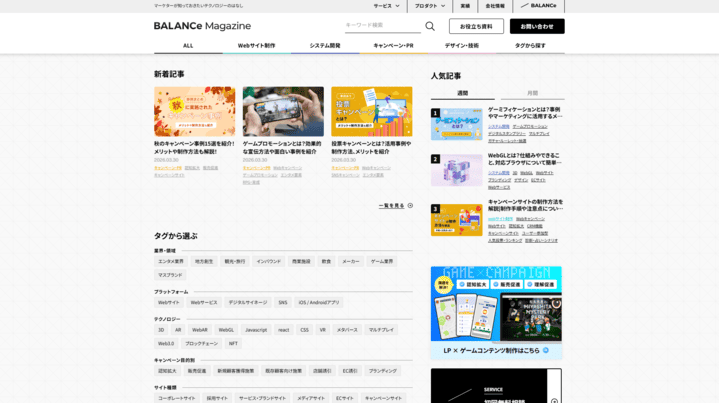Click the arrow icon beside 一覧を見る
Viewport: 719px width, 403px height.
[410, 205]
